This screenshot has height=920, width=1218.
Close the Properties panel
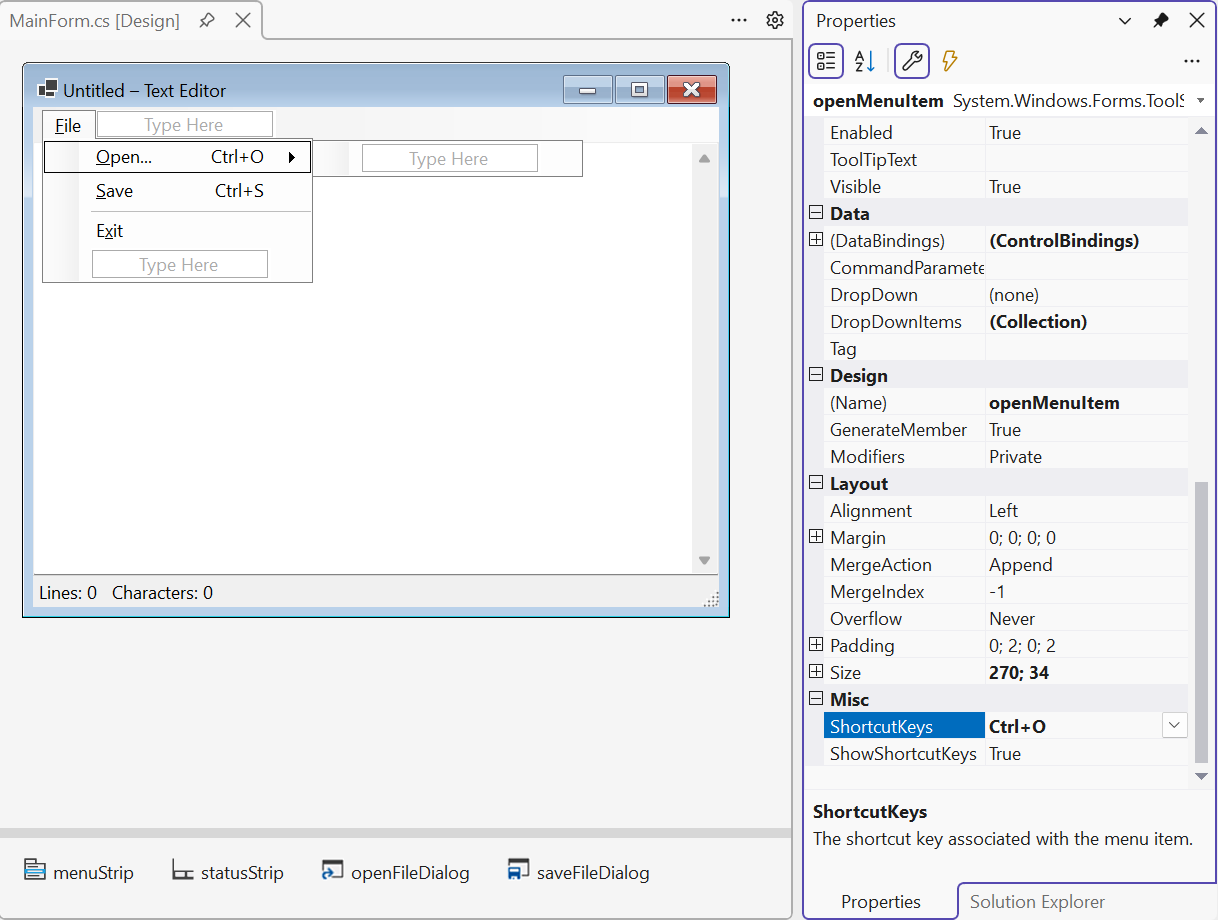coord(1197,21)
